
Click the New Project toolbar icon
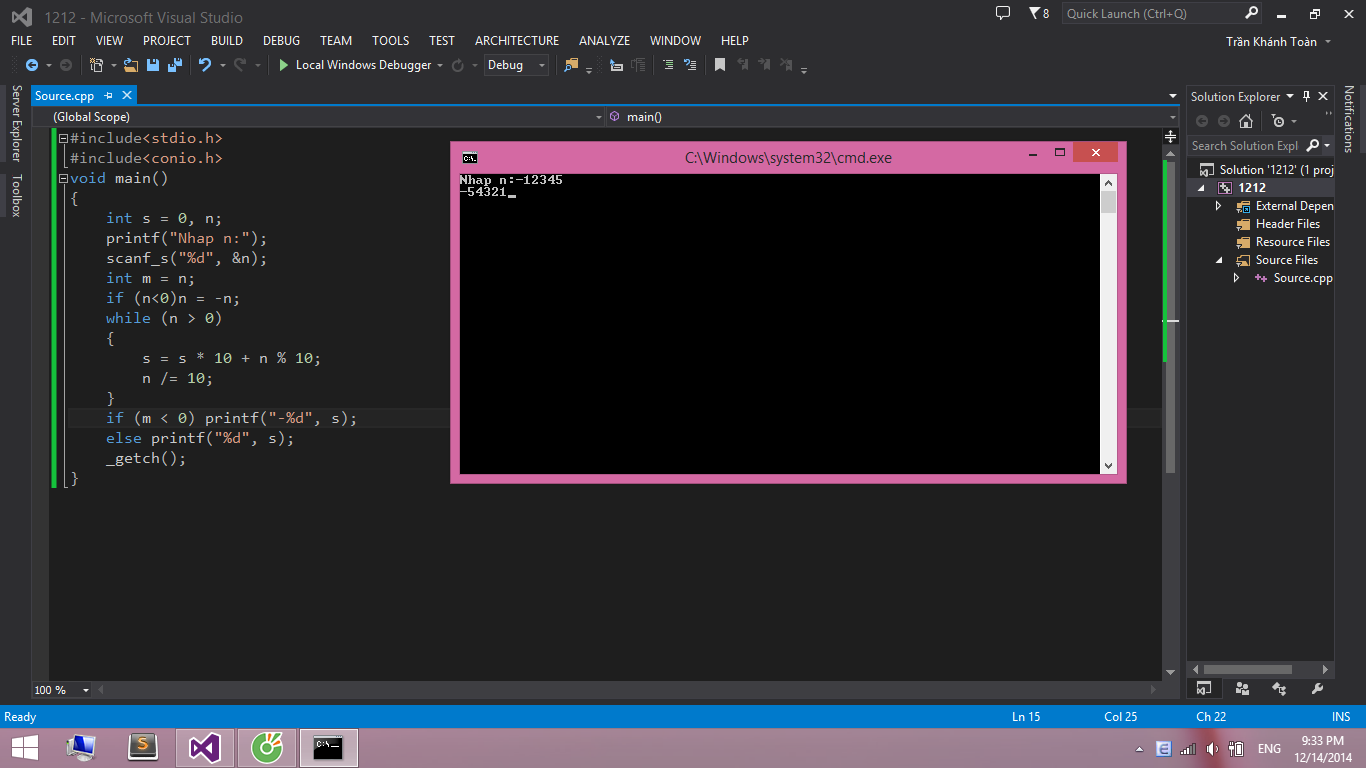click(x=96, y=65)
